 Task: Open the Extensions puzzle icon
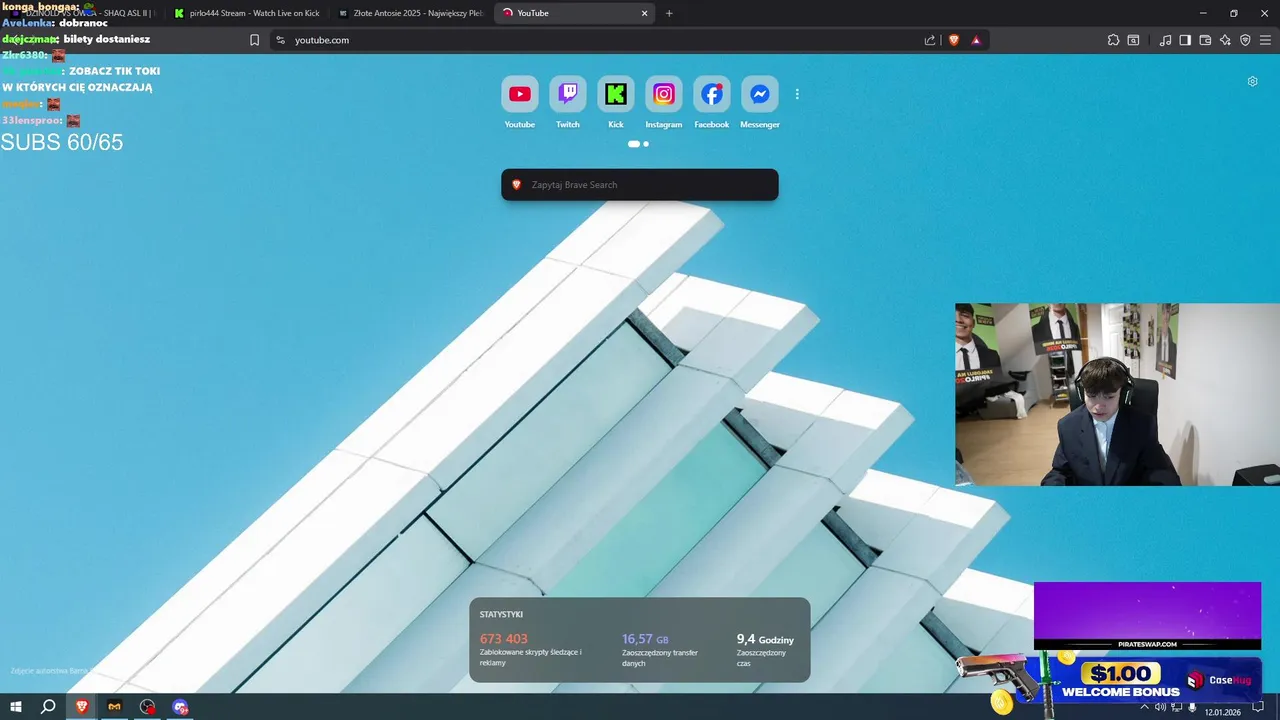click(1113, 40)
